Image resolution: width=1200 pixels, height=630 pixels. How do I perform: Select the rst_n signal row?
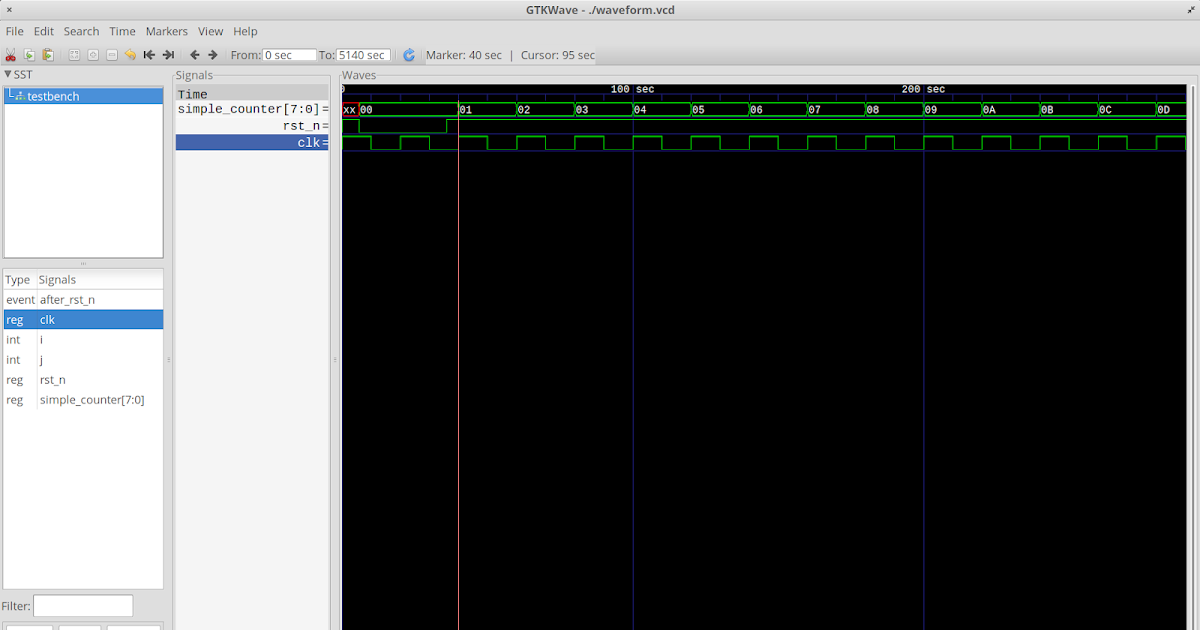pos(52,379)
